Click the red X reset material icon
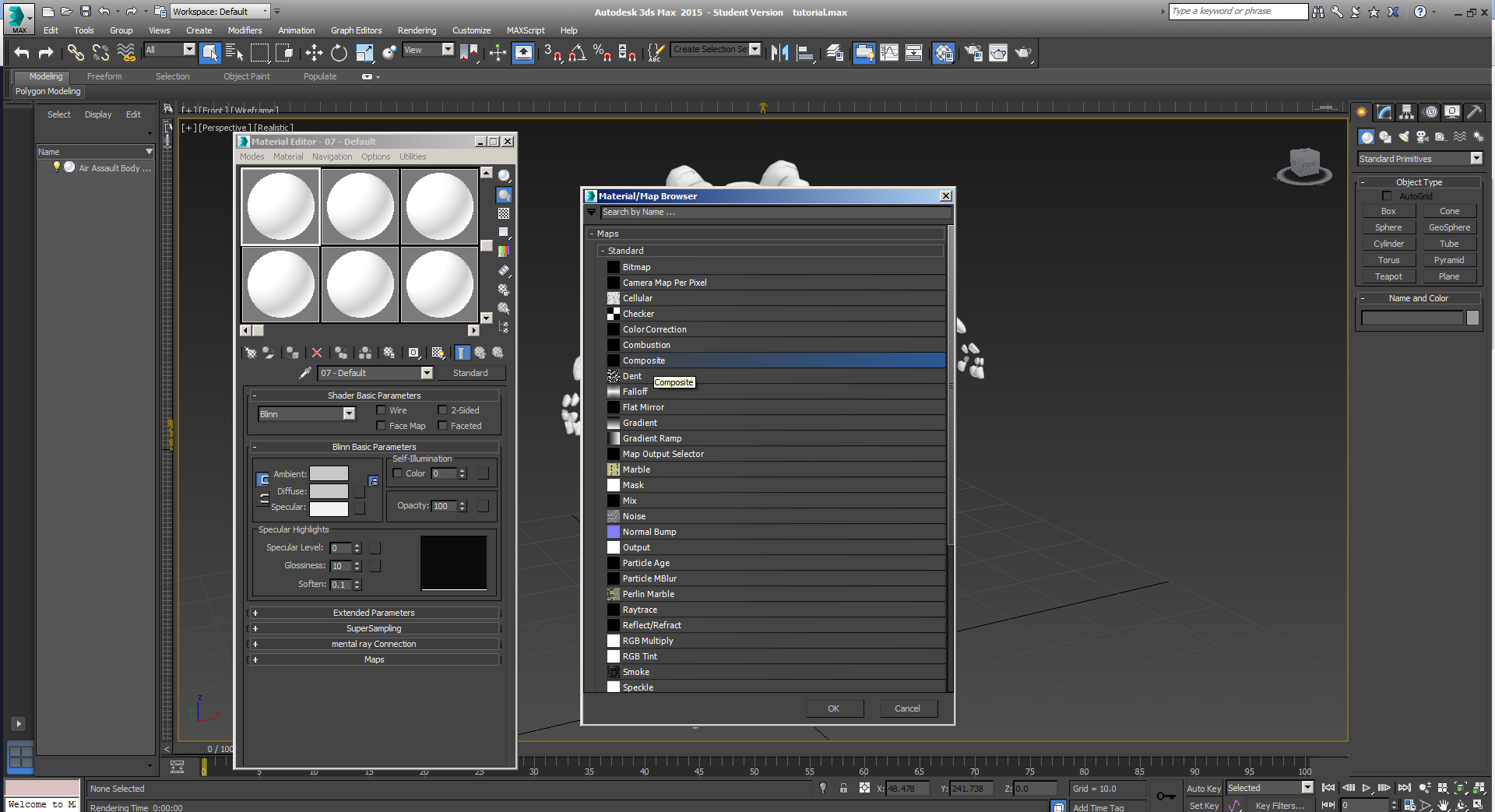 click(317, 353)
